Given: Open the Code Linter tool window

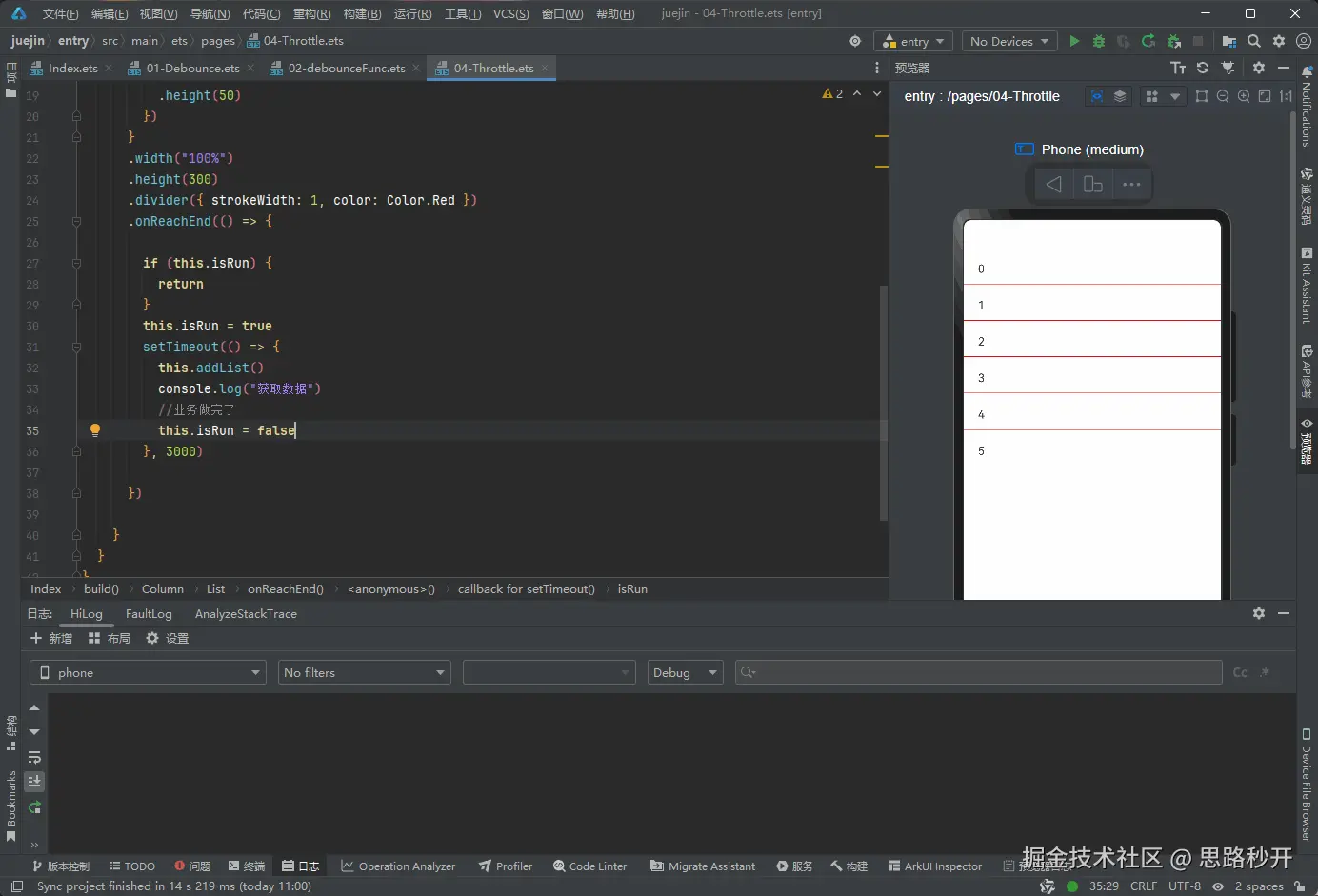Looking at the screenshot, I should click(590, 866).
